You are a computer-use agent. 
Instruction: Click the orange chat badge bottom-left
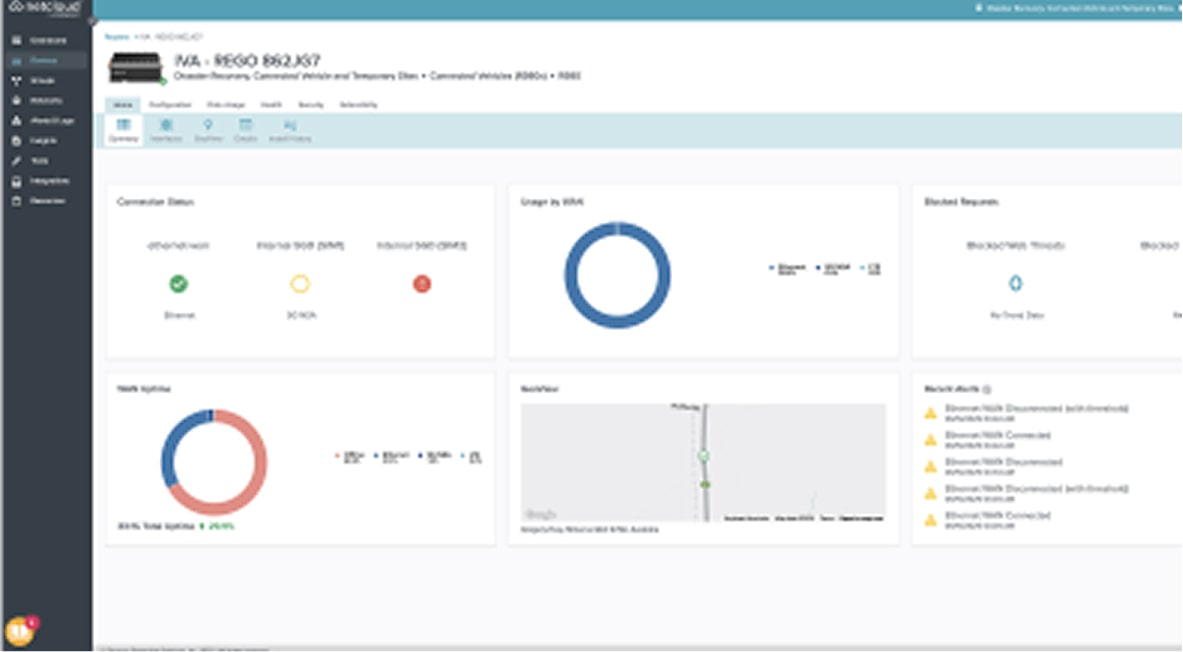(x=20, y=632)
